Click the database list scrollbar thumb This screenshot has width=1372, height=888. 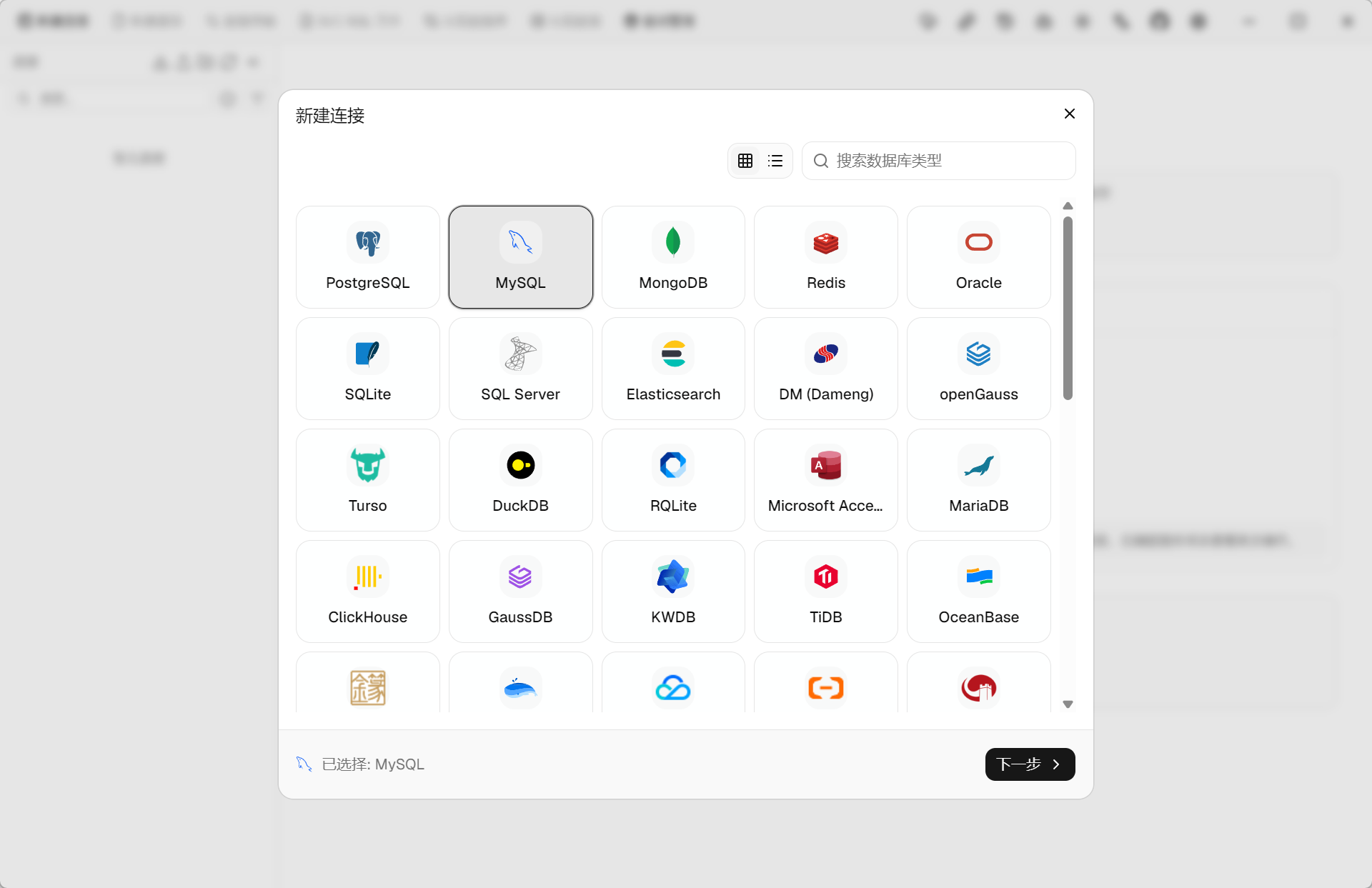point(1068,308)
